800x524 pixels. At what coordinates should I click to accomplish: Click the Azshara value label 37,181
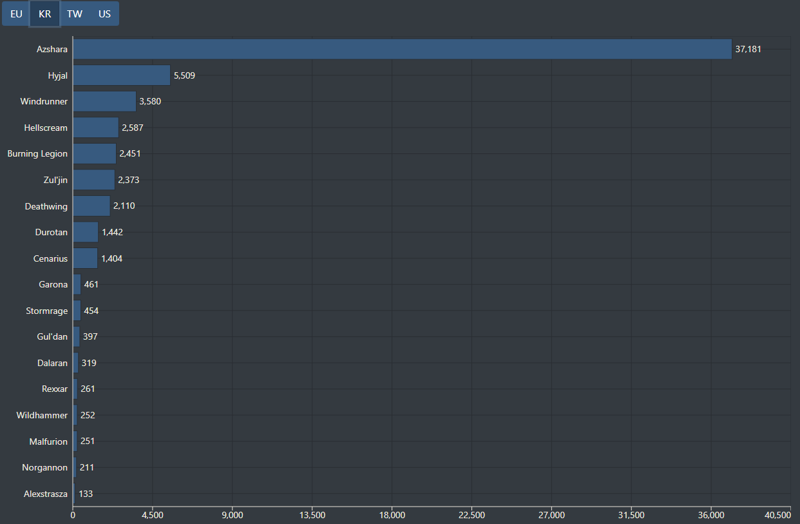[x=748, y=49]
